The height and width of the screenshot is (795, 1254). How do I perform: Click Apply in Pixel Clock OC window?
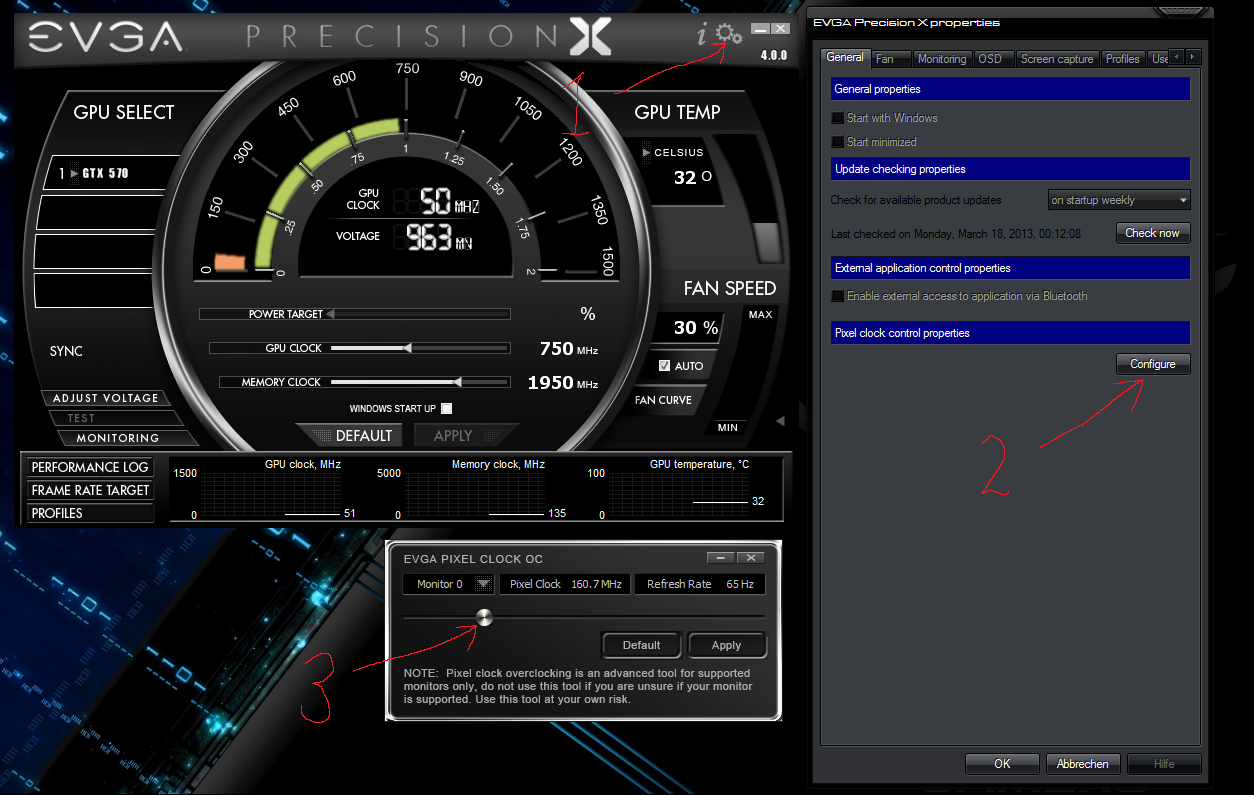(726, 645)
